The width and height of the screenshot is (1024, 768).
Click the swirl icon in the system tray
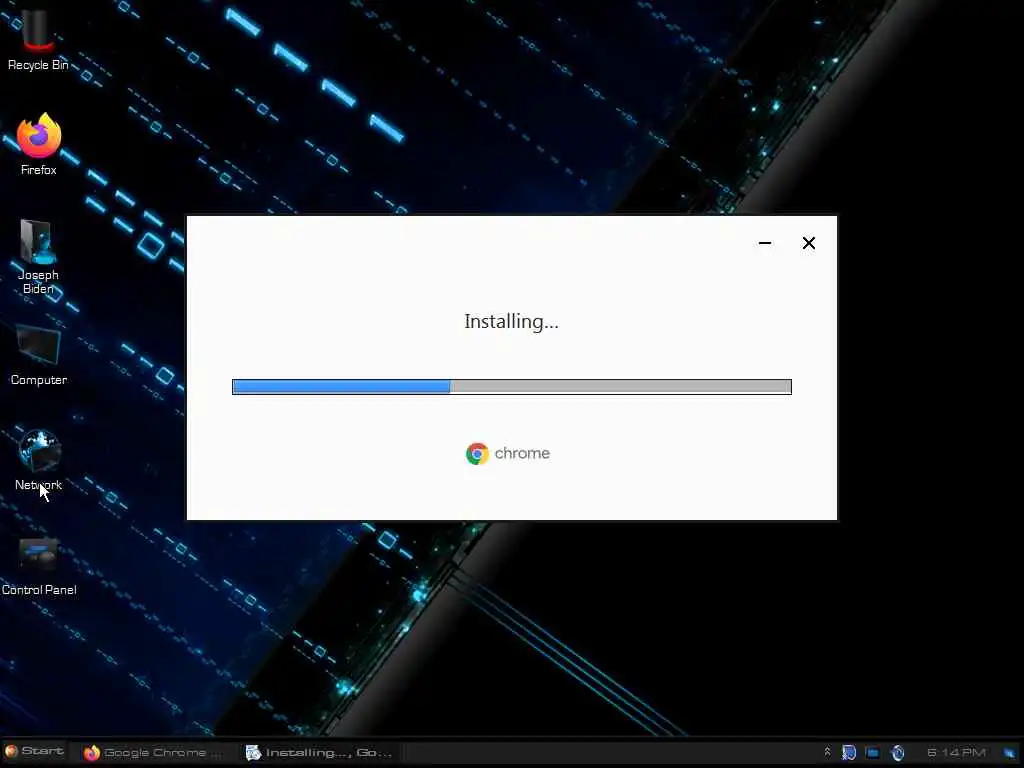pos(898,752)
